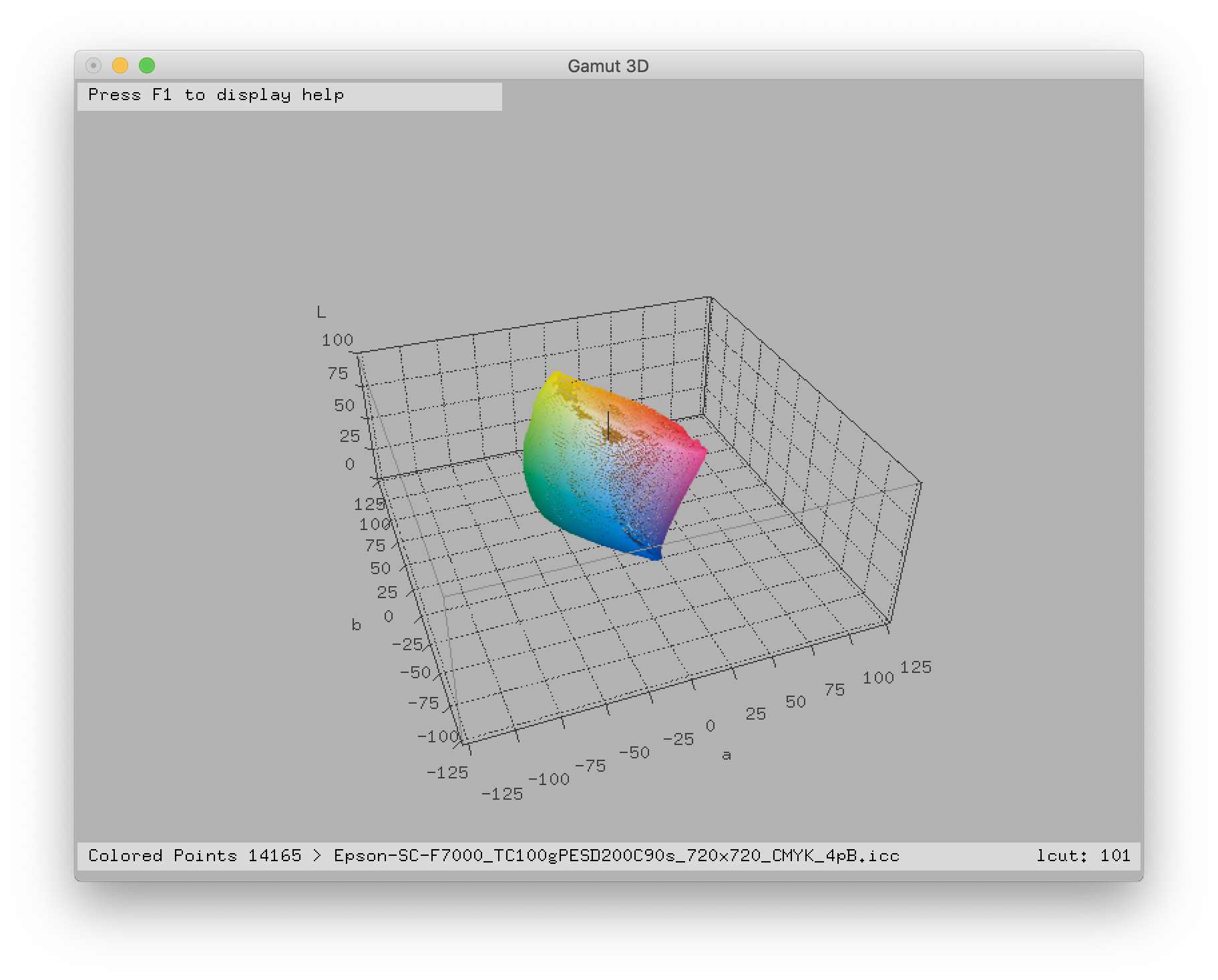
Task: Click the Epson-SC-F7000 ICC profile filename
Action: [x=616, y=856]
